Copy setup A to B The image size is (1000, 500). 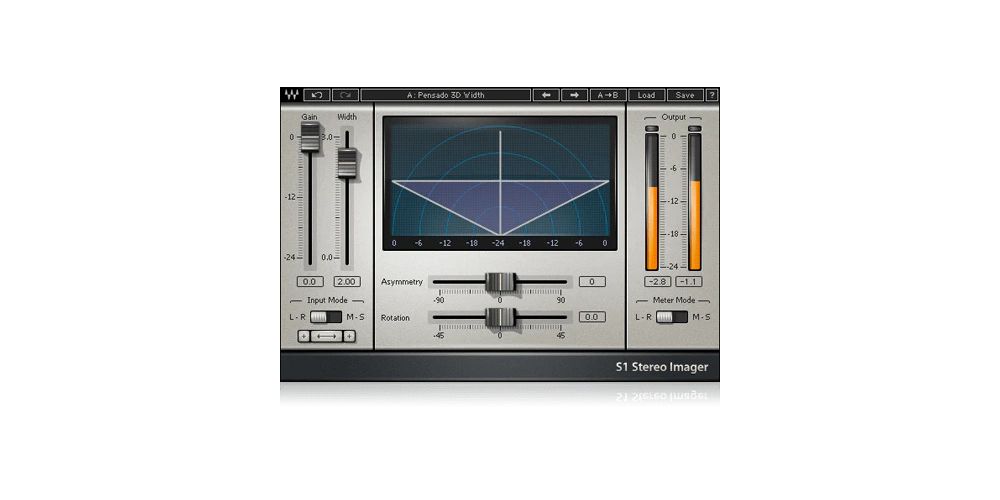608,95
